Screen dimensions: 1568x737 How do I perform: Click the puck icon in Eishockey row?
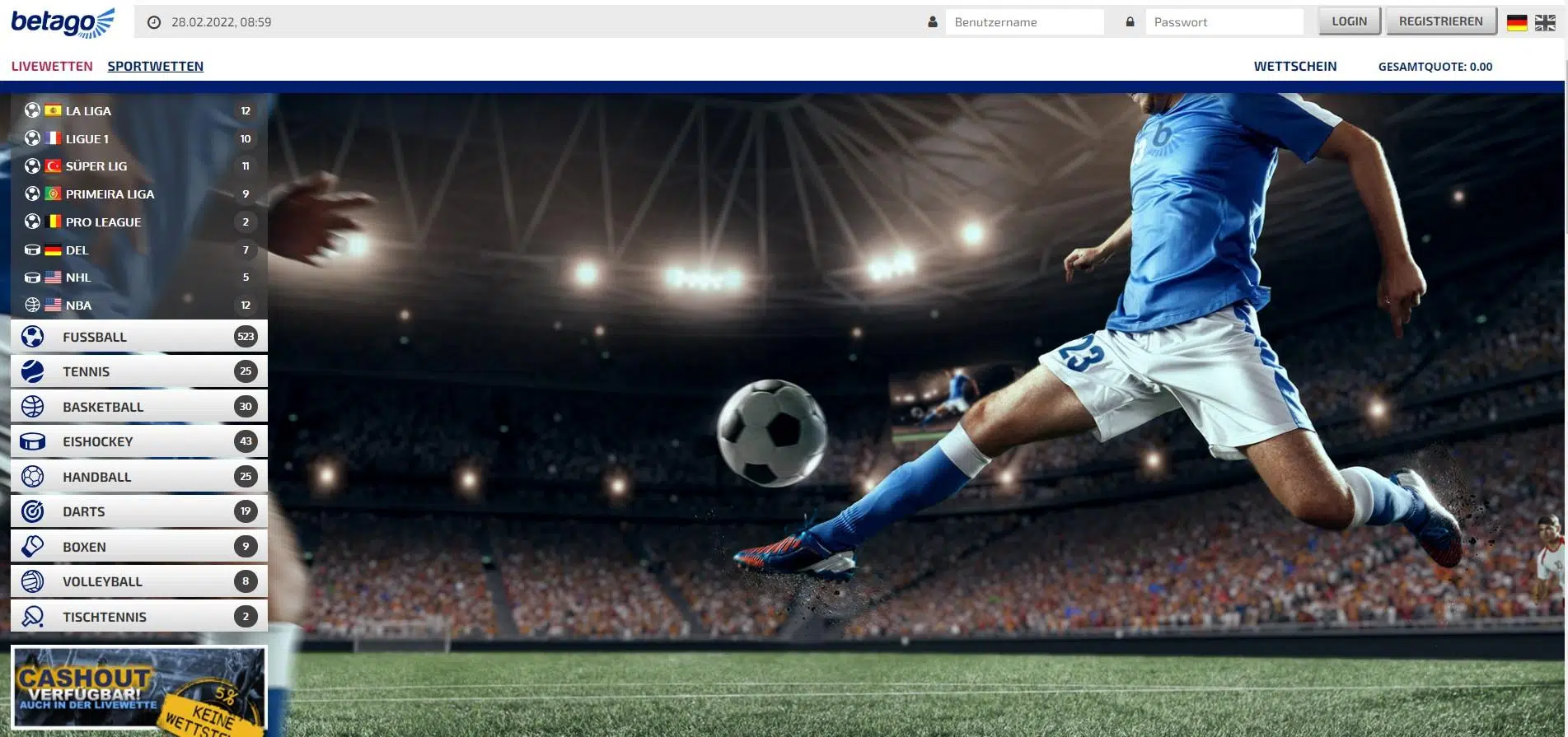coord(33,441)
